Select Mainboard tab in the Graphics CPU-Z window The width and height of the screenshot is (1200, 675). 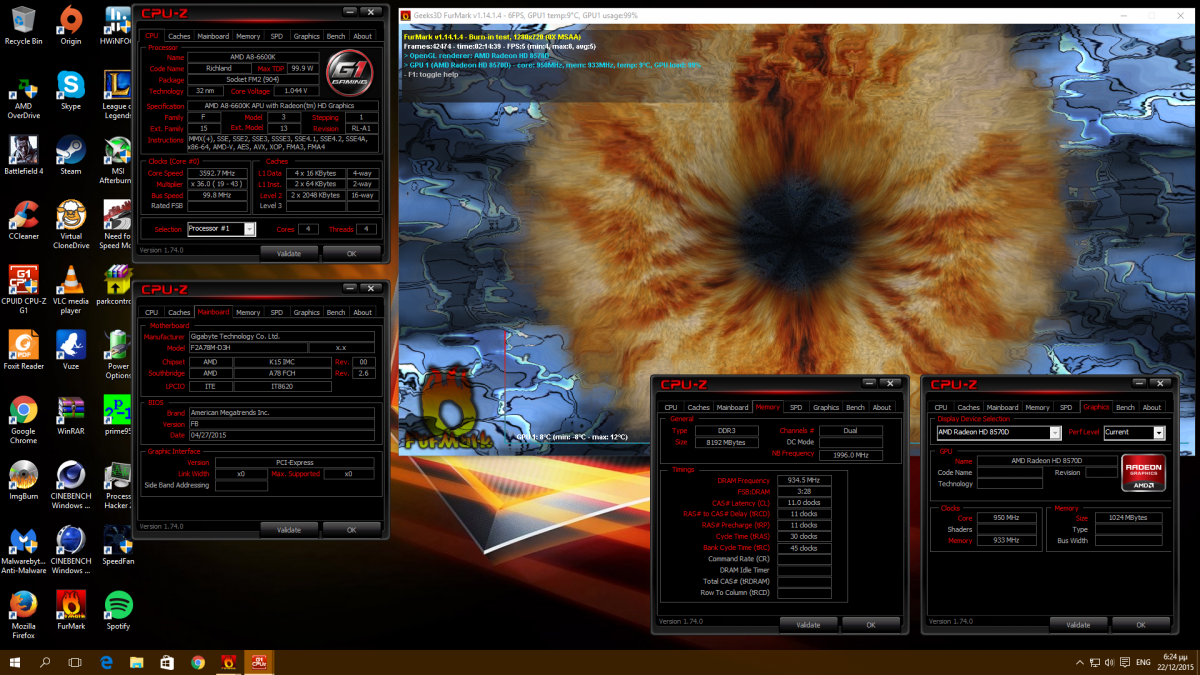[x=1002, y=407]
